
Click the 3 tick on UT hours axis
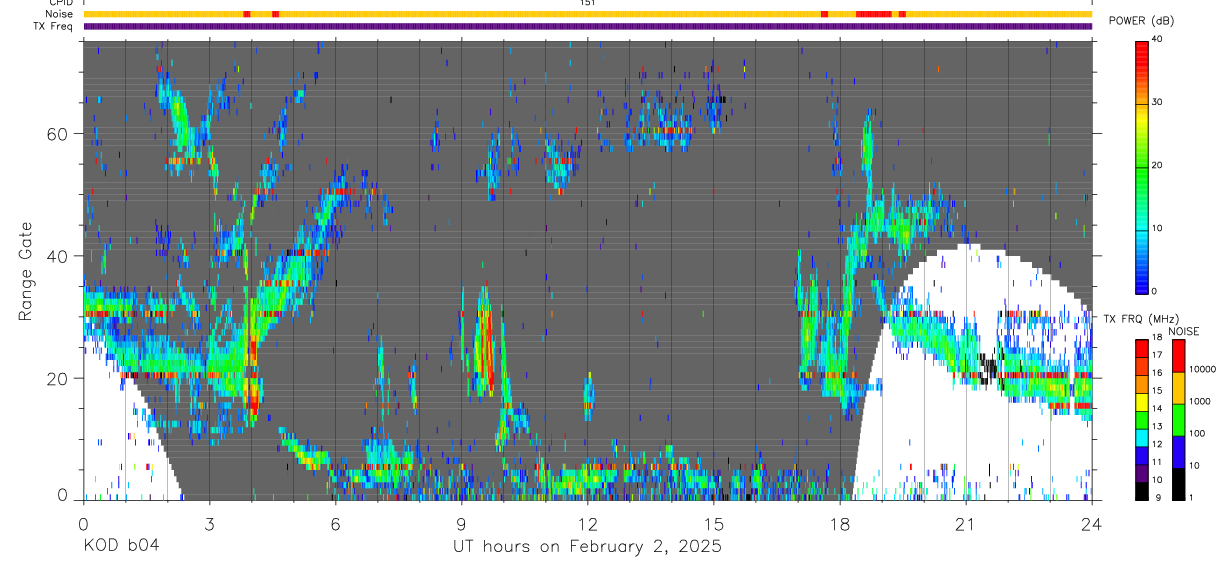coord(209,522)
